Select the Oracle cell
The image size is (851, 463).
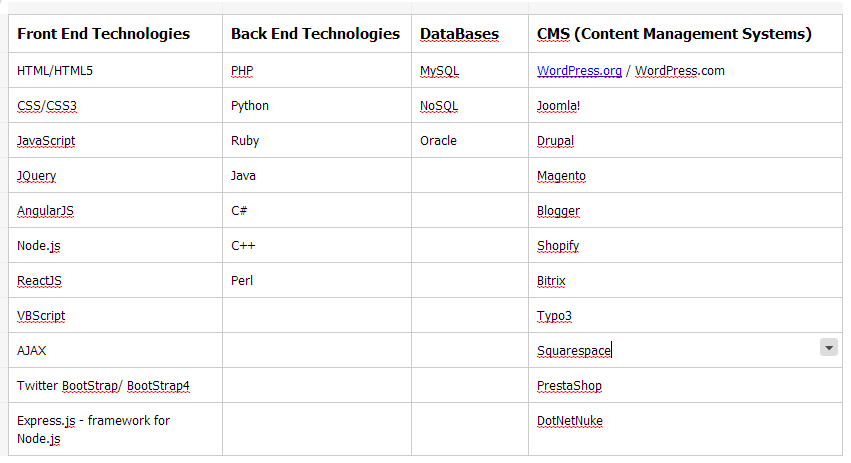pyautogui.click(x=470, y=141)
